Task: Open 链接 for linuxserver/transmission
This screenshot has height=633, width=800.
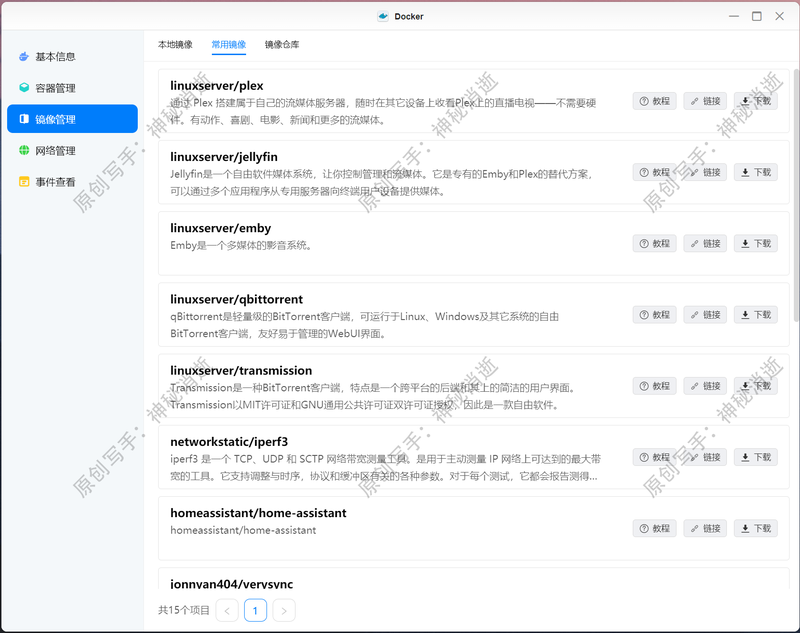Action: 705,386
